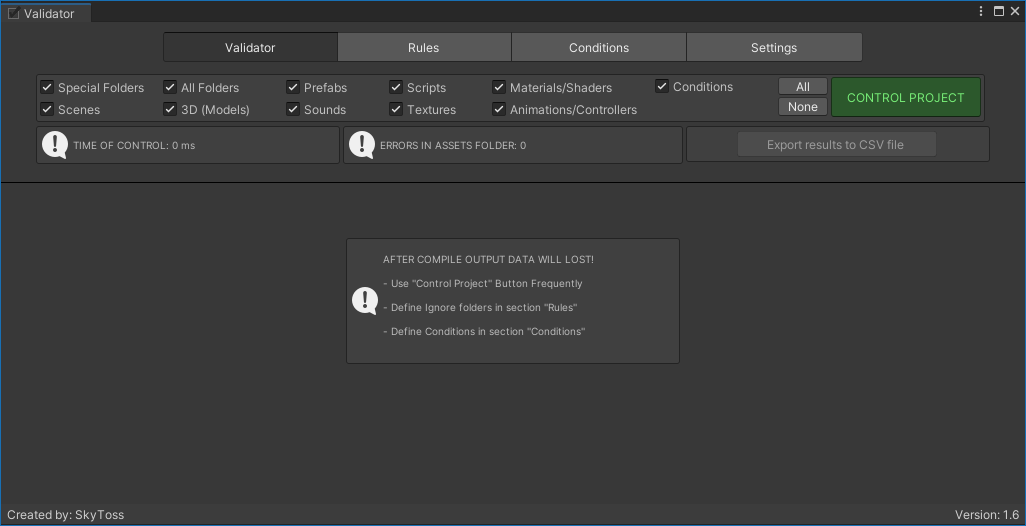Run the CONTROL PROJECT button
1026x526 pixels.
click(906, 97)
